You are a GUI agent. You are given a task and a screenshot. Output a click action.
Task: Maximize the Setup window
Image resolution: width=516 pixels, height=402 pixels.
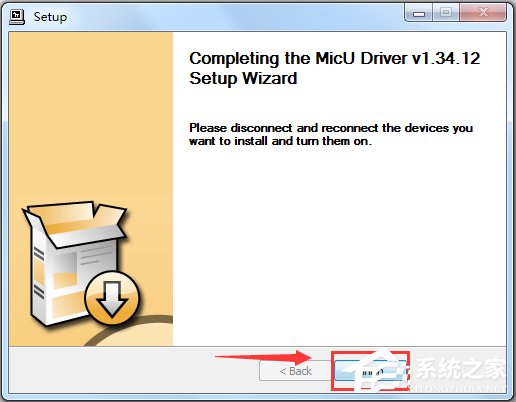pos(446,14)
